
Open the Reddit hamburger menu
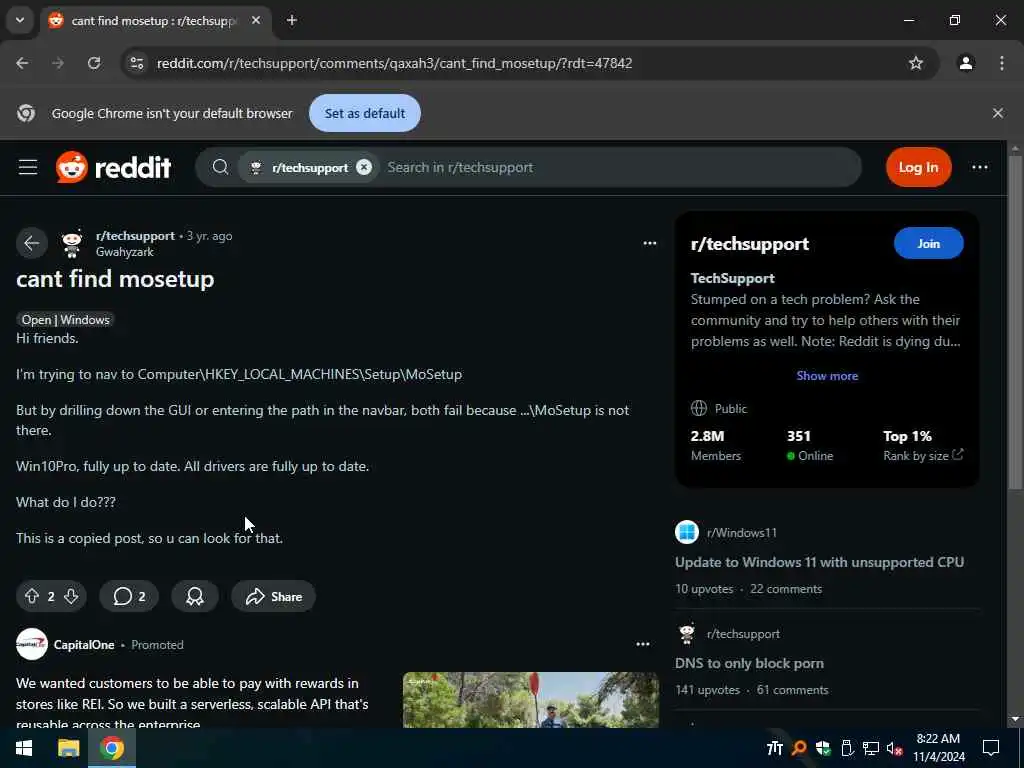[x=27, y=167]
